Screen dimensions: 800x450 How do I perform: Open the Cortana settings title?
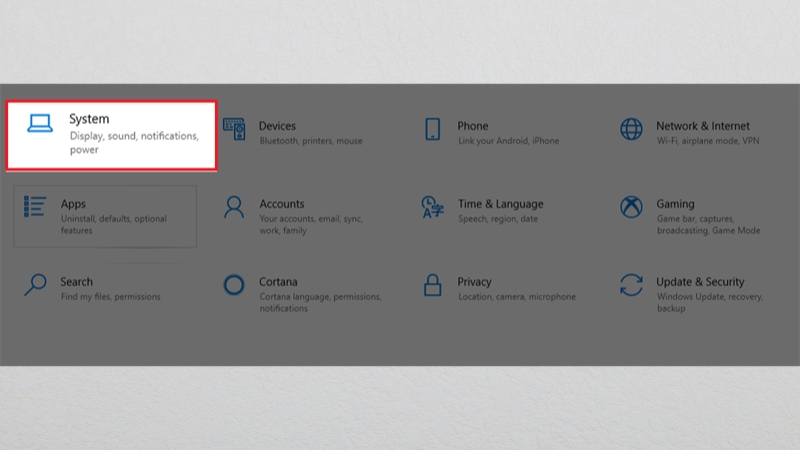click(x=278, y=282)
